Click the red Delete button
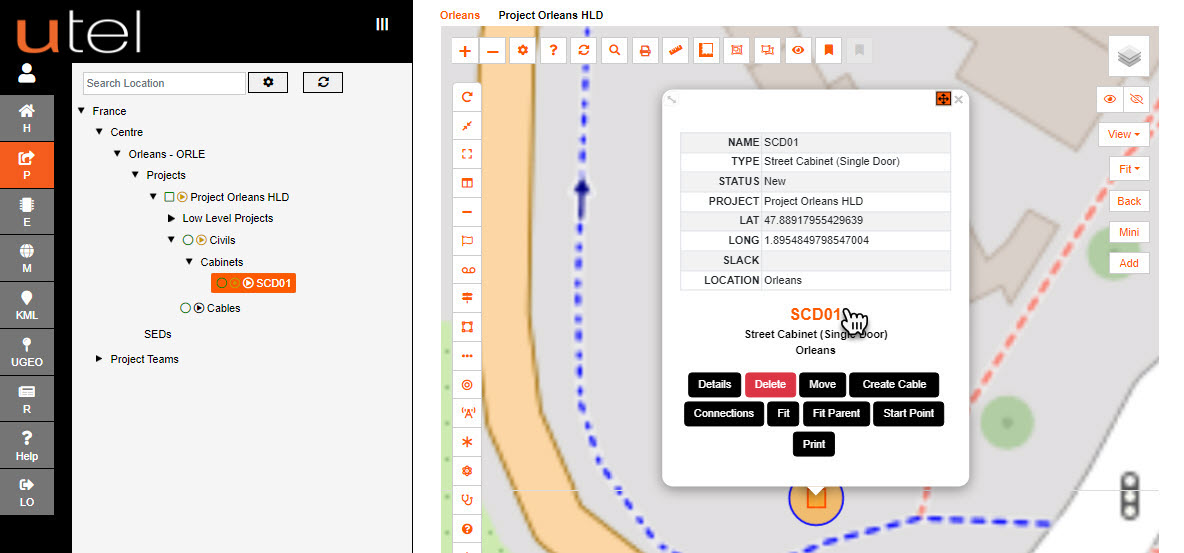Image resolution: width=1184 pixels, height=553 pixels. pos(770,385)
